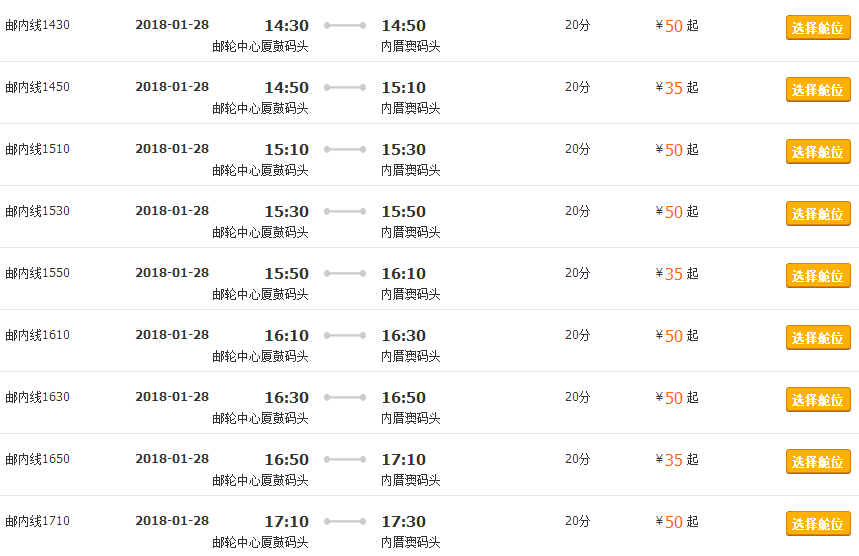859x556 pixels.
Task: Select cabin for the 16:30 departure
Action: [x=818, y=399]
